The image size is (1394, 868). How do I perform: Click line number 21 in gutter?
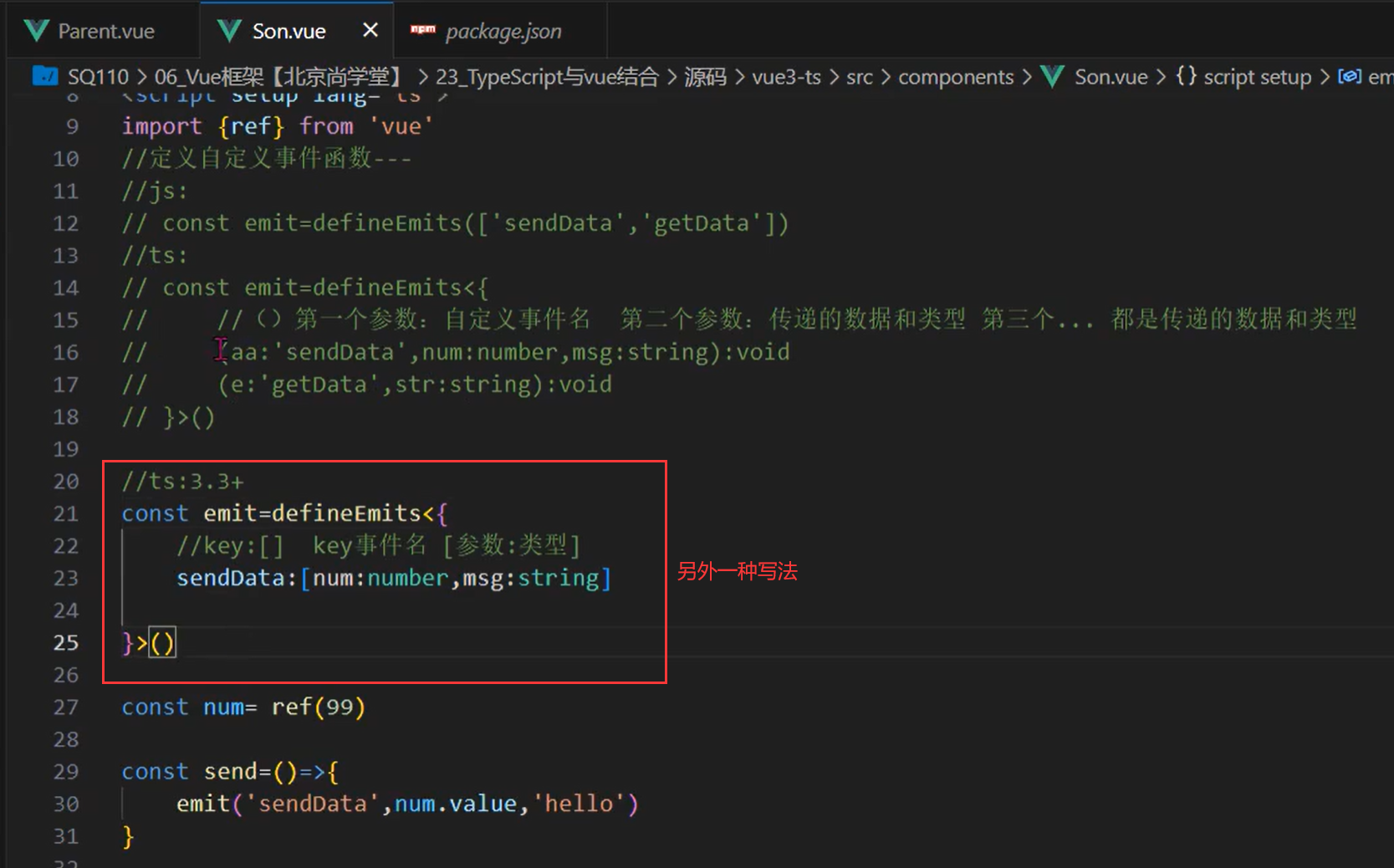tap(66, 513)
